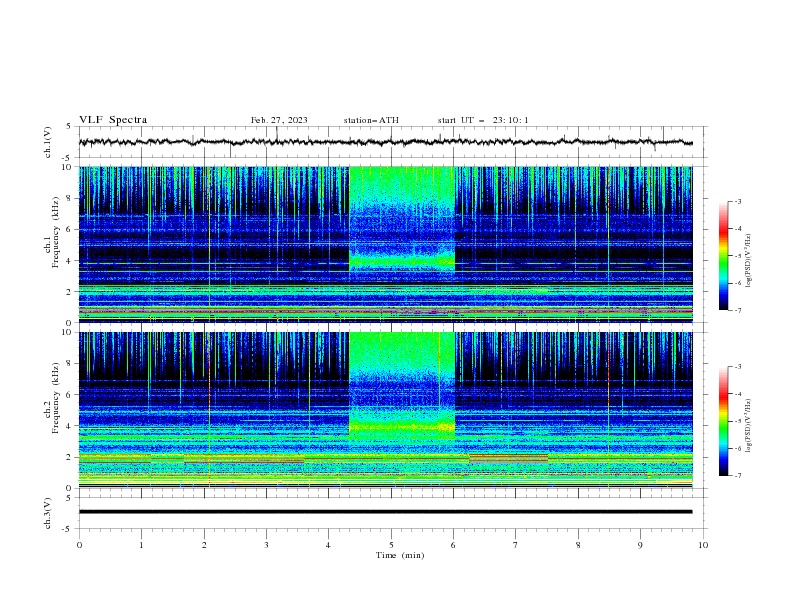792x612 pixels.
Task: Click the ch.3(V) flat black trace
Action: click(385, 512)
